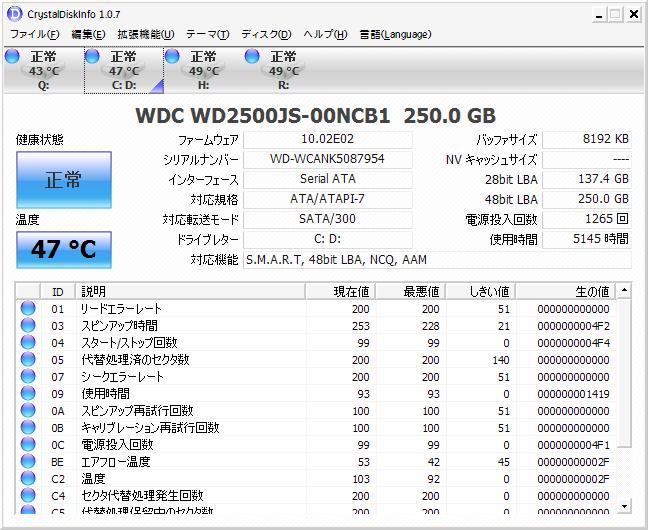Screen dimensions: 648x530
Task: Click the CrystalDiskInfo app icon in title bar
Action: (x=14, y=14)
